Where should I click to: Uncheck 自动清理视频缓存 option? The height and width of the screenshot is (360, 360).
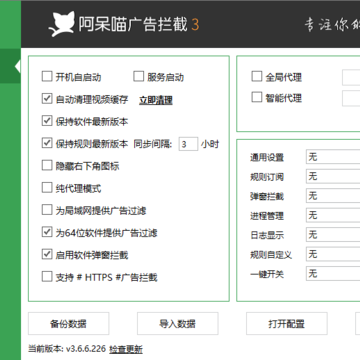(47, 99)
